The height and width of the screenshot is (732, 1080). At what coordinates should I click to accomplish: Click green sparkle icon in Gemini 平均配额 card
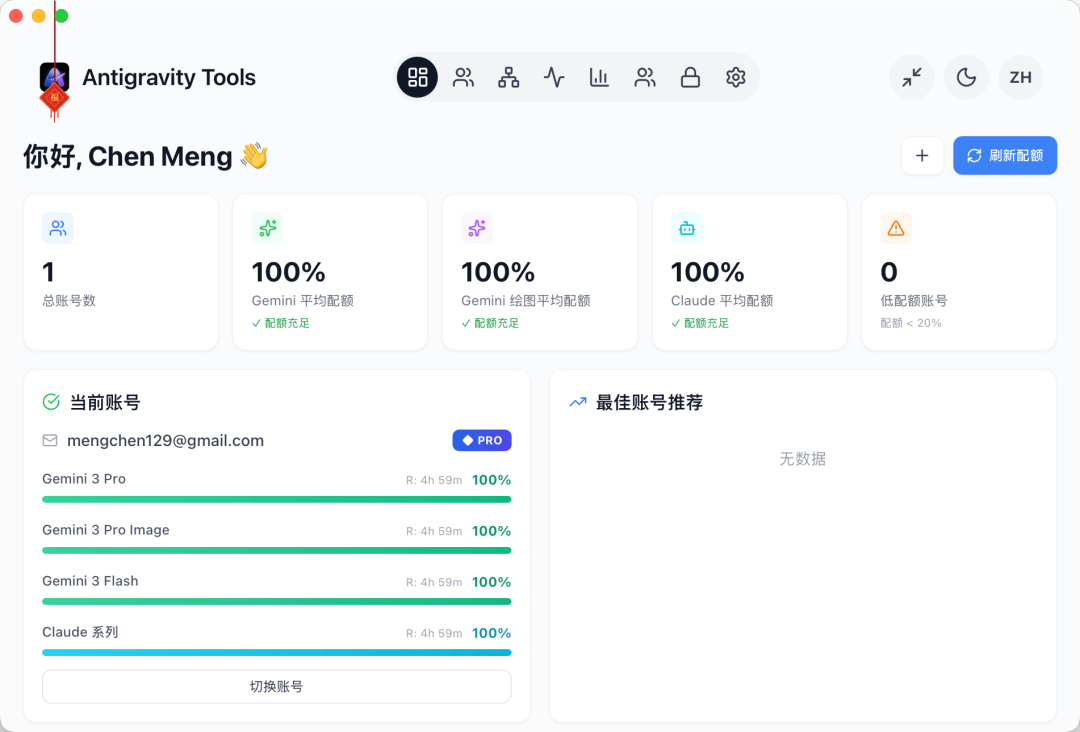click(267, 228)
